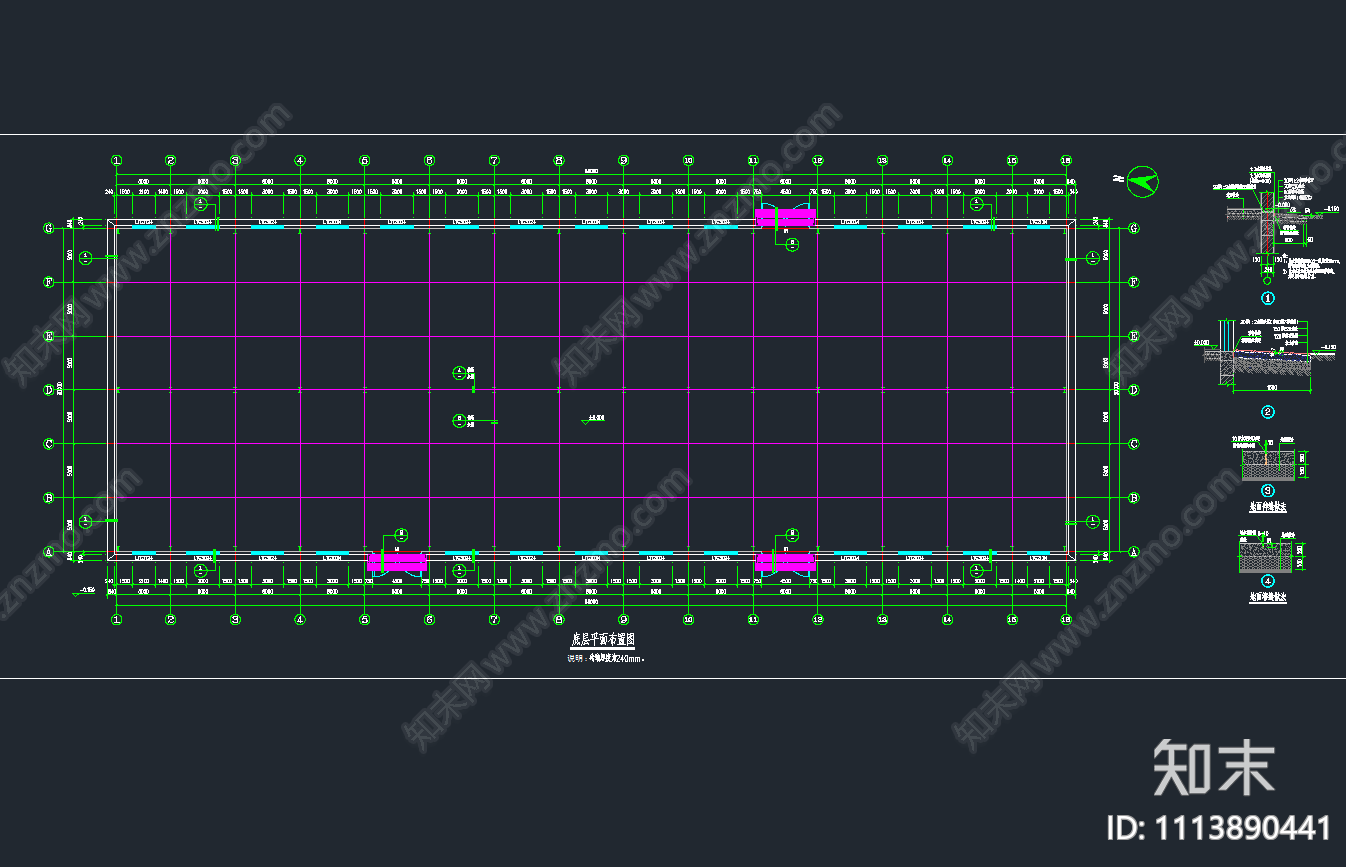This screenshot has width=1346, height=867.
Task: Select axis bubble B on the right side
Action: [1134, 497]
